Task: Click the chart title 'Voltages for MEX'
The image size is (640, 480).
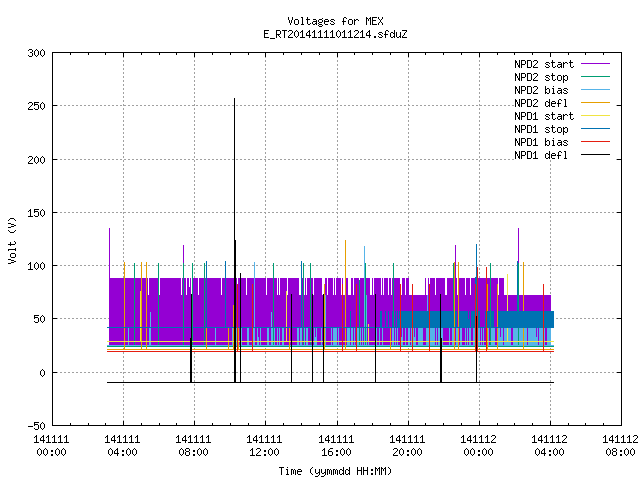Action: (335, 21)
